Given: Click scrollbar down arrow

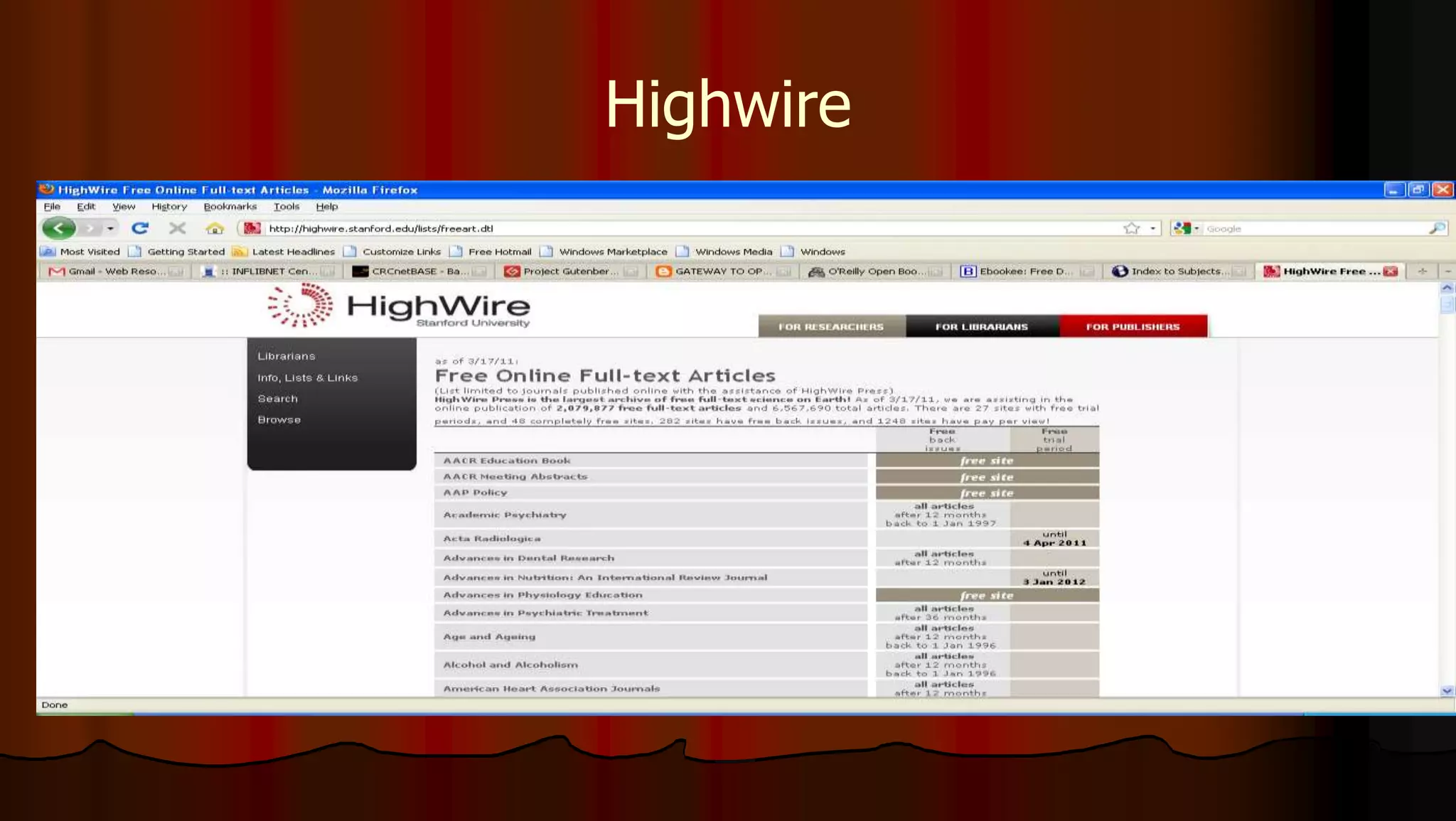Looking at the screenshot, I should point(1447,690).
